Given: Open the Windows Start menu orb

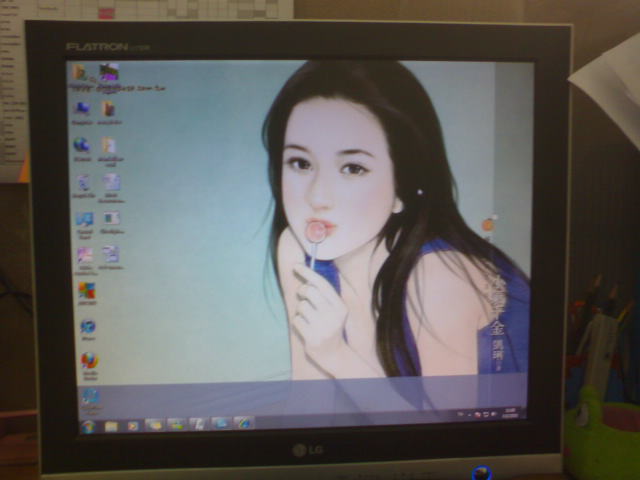Looking at the screenshot, I should click(x=88, y=425).
